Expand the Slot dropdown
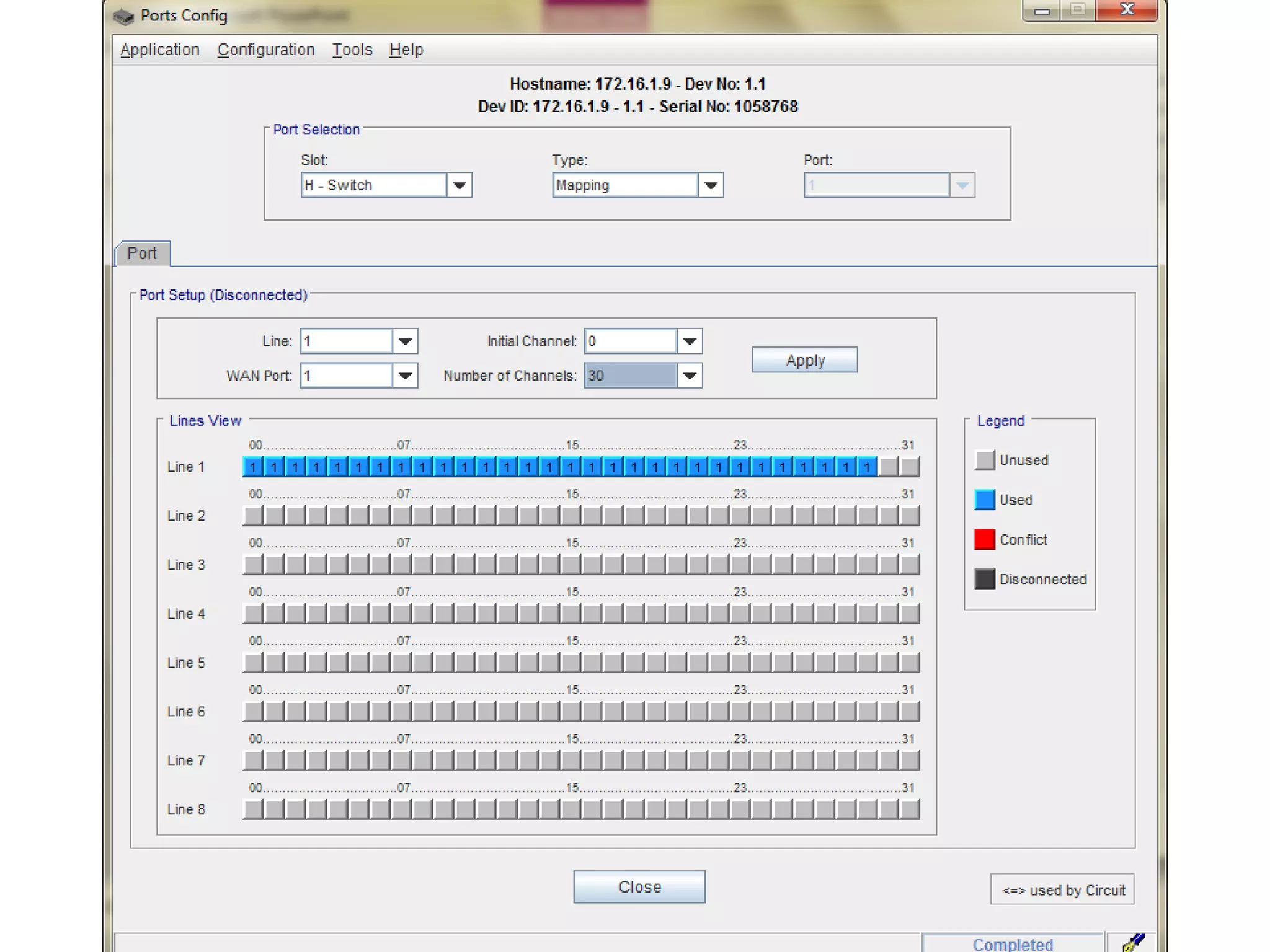This screenshot has height=952, width=1270. tap(459, 185)
